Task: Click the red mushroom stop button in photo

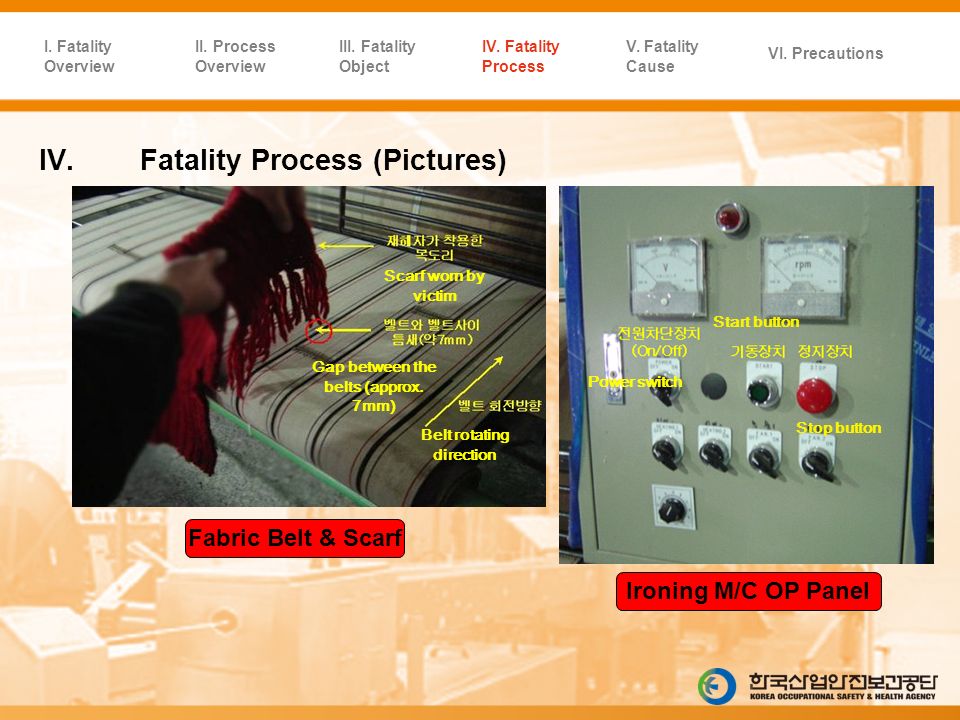Action: click(816, 395)
